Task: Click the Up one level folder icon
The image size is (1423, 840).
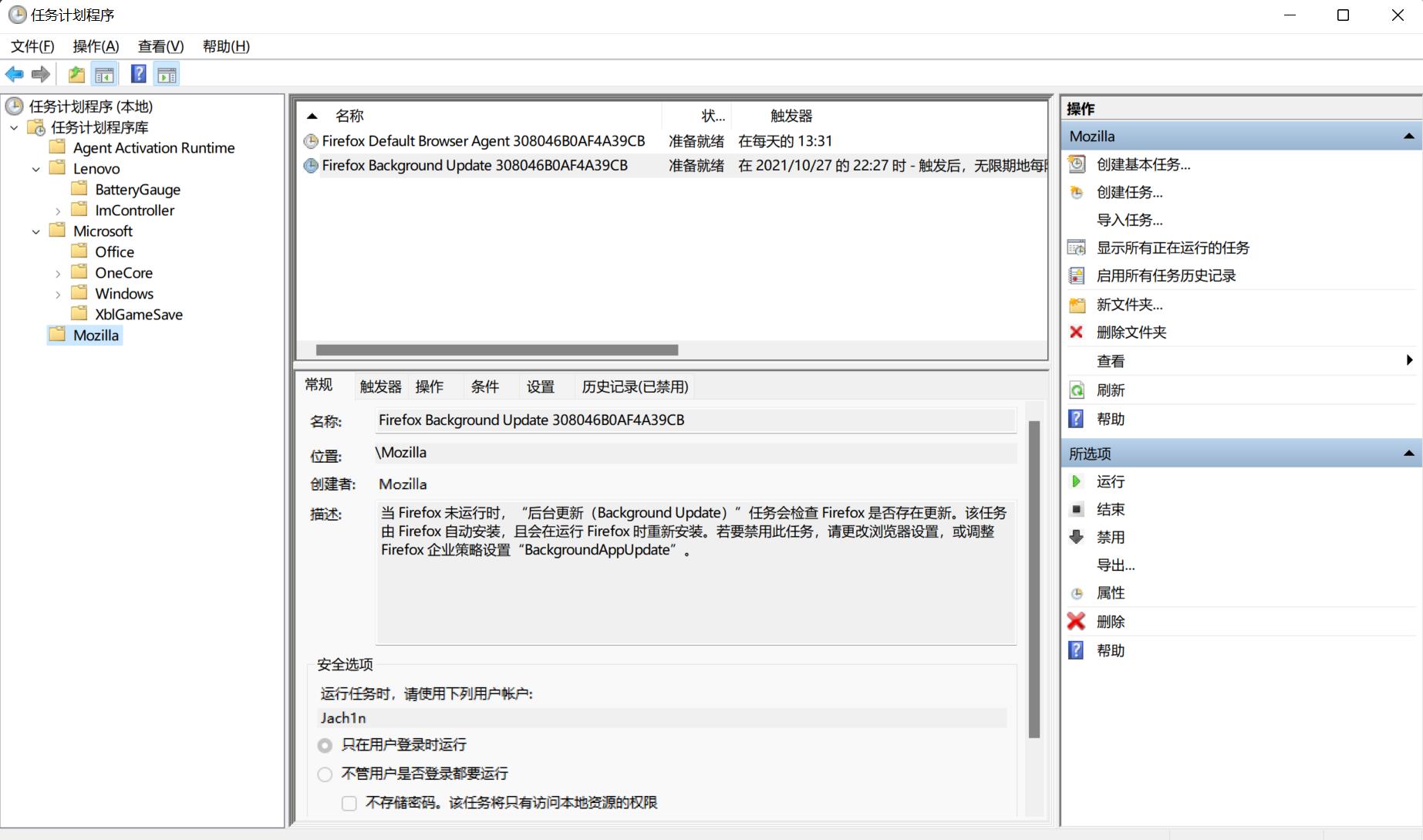Action: [76, 74]
